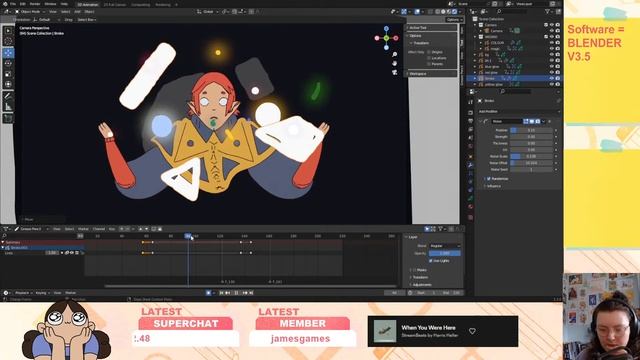Viewport: 640px width, 360px height.
Task: Open the Object Mode dropdown
Action: [29, 12]
